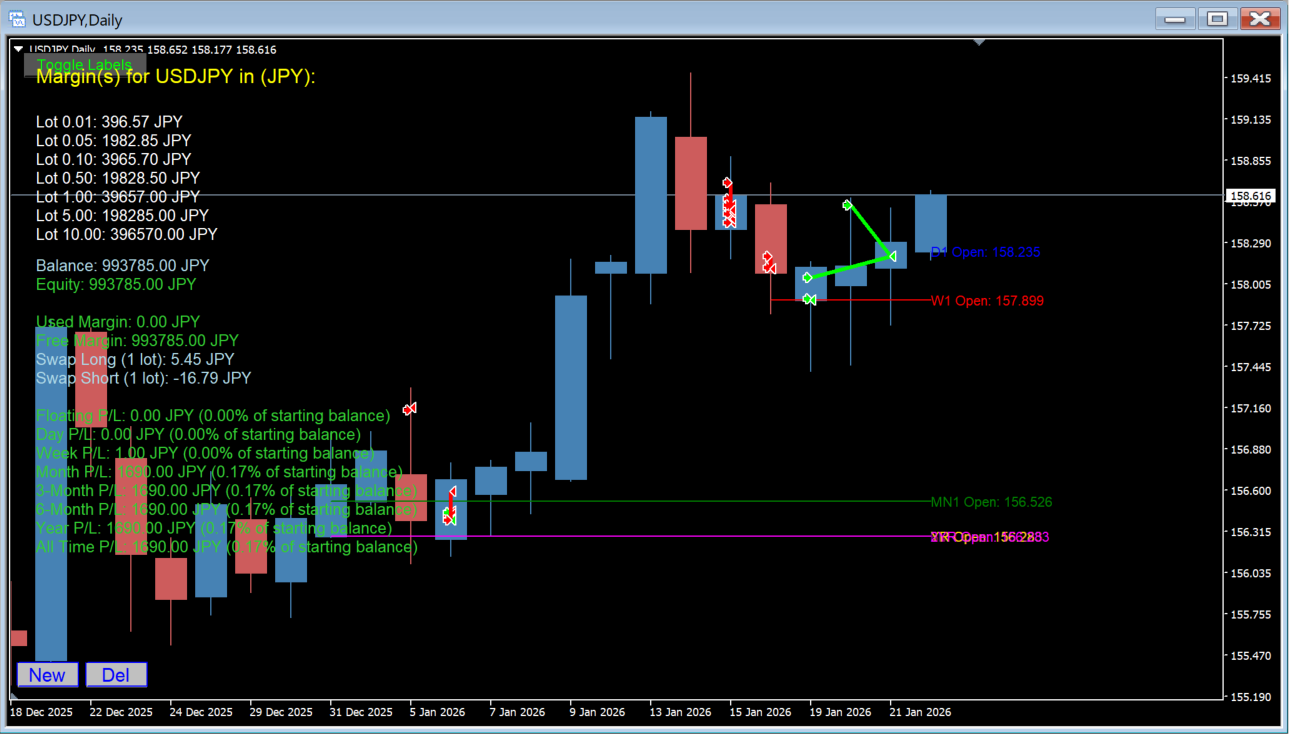
Task: Maximize the USDJPY chart window
Action: [1216, 19]
